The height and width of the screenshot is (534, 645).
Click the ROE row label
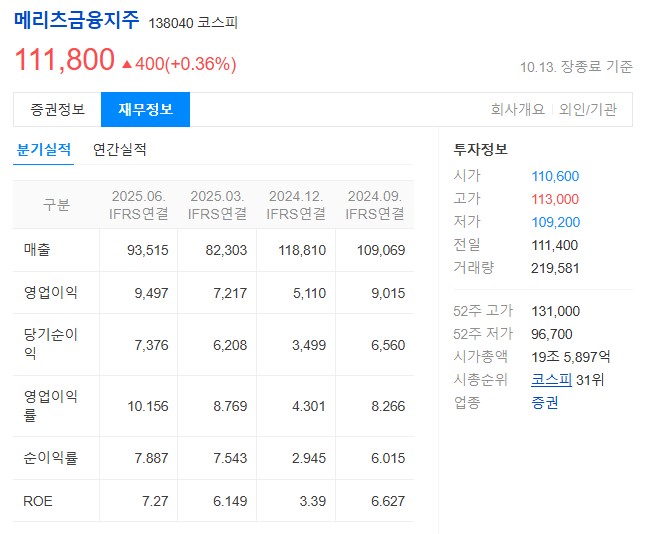click(x=38, y=501)
